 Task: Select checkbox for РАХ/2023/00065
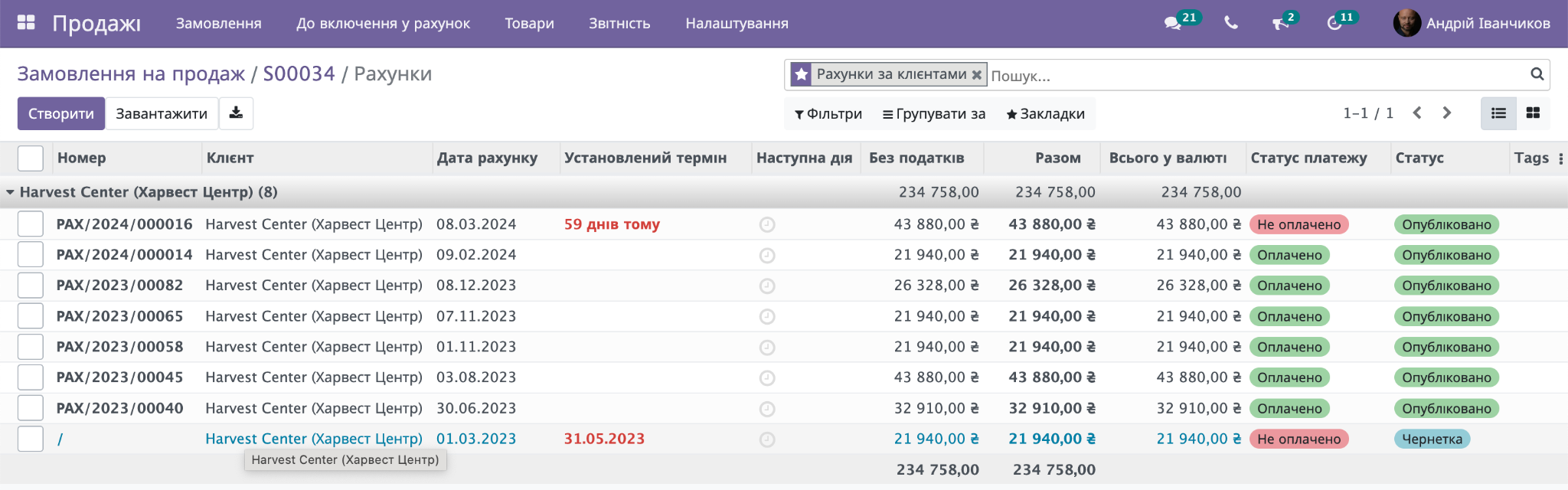[x=31, y=316]
